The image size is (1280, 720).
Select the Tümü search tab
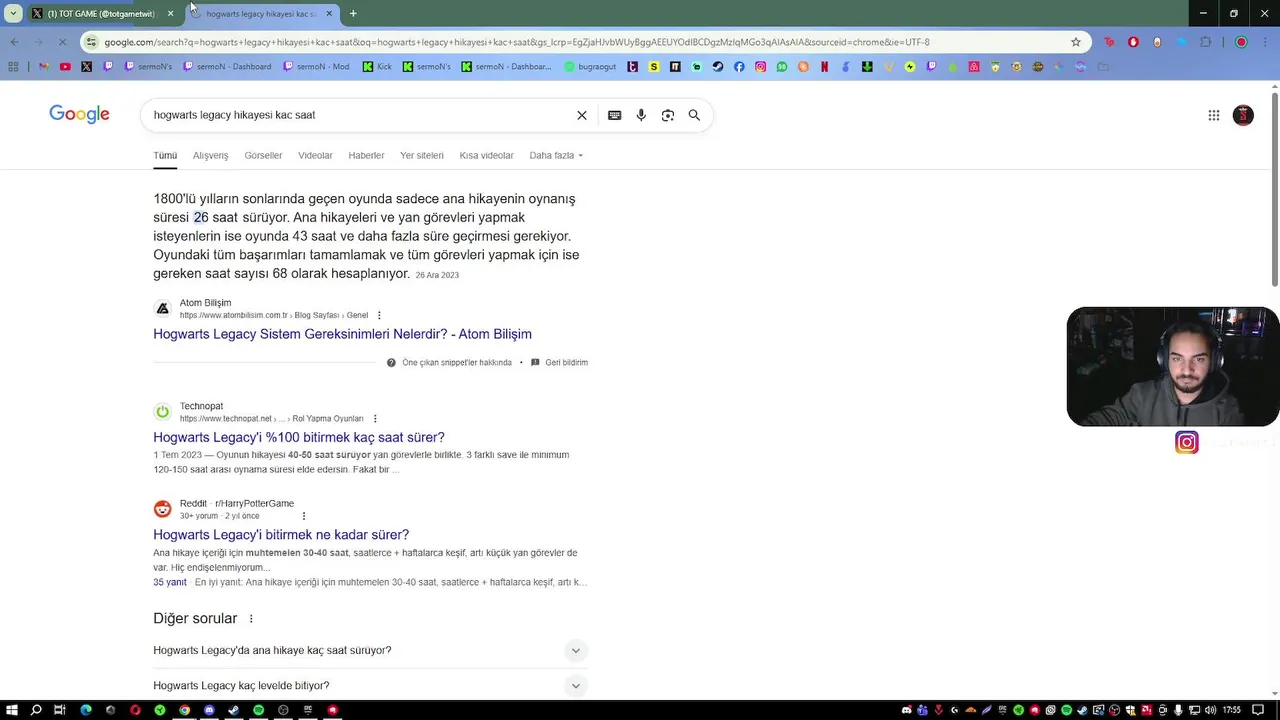point(165,155)
